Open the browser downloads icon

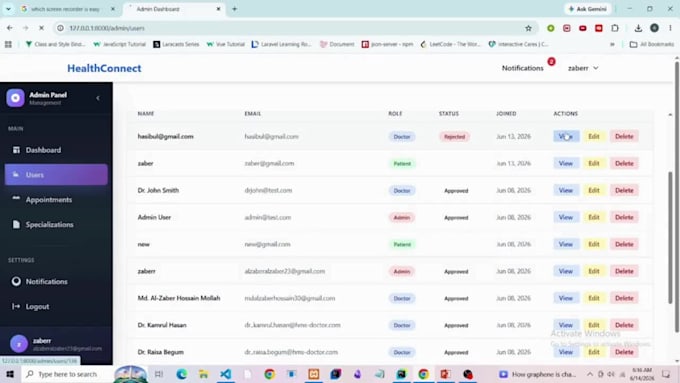638,28
